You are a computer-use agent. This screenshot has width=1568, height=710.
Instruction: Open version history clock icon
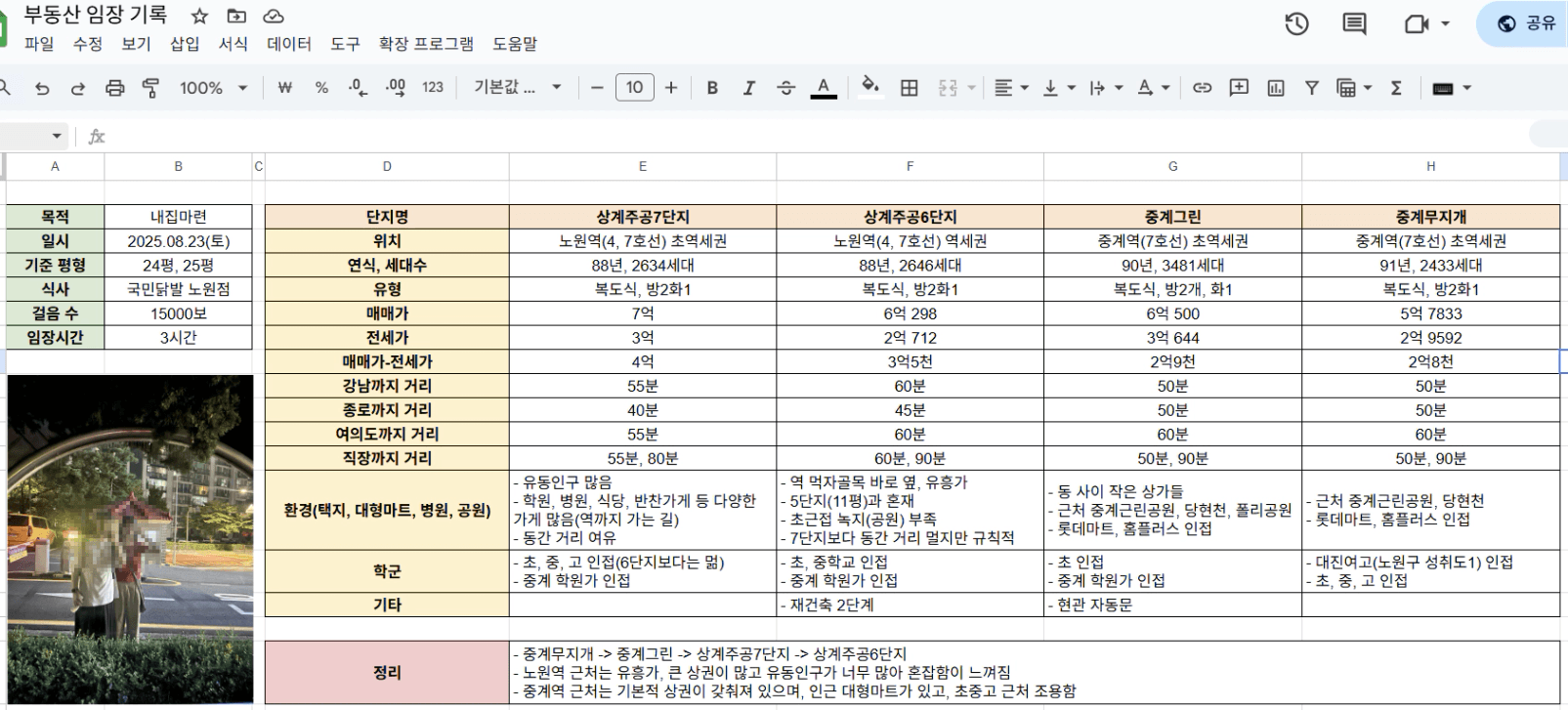1296,24
